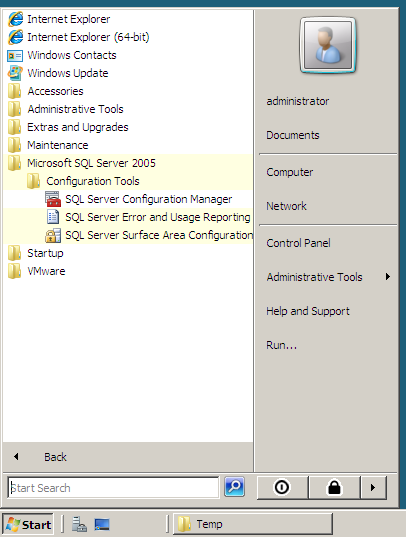
Task: Click the Start Search input box
Action: click(x=113, y=488)
